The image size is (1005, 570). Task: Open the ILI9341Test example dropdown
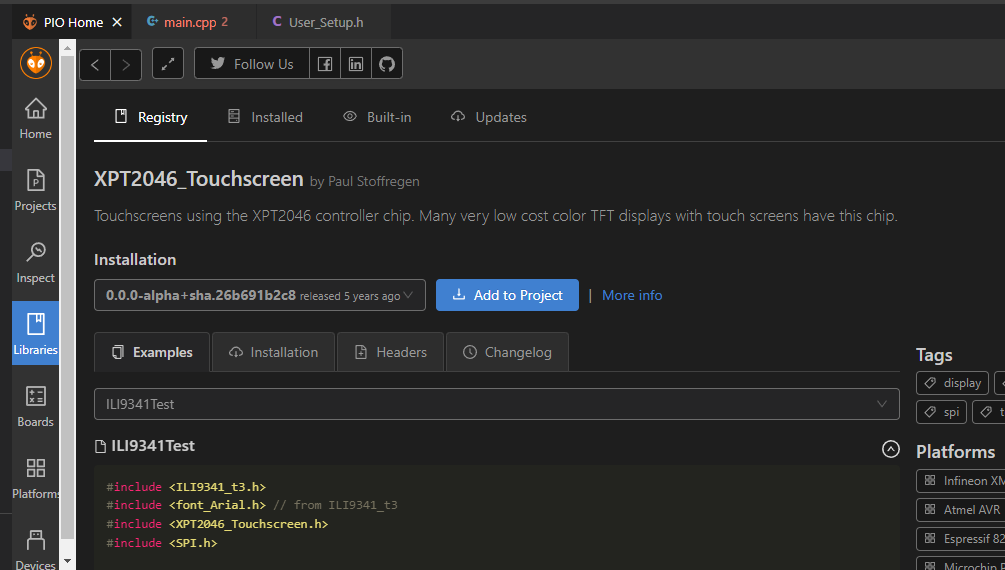[x=497, y=404]
